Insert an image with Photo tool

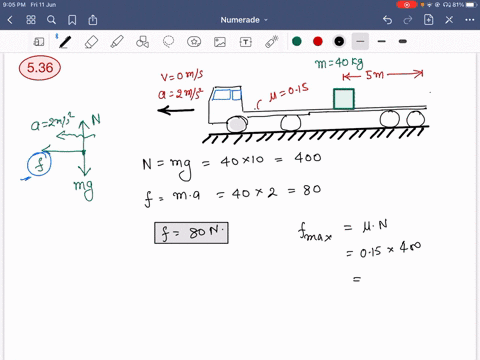point(220,42)
